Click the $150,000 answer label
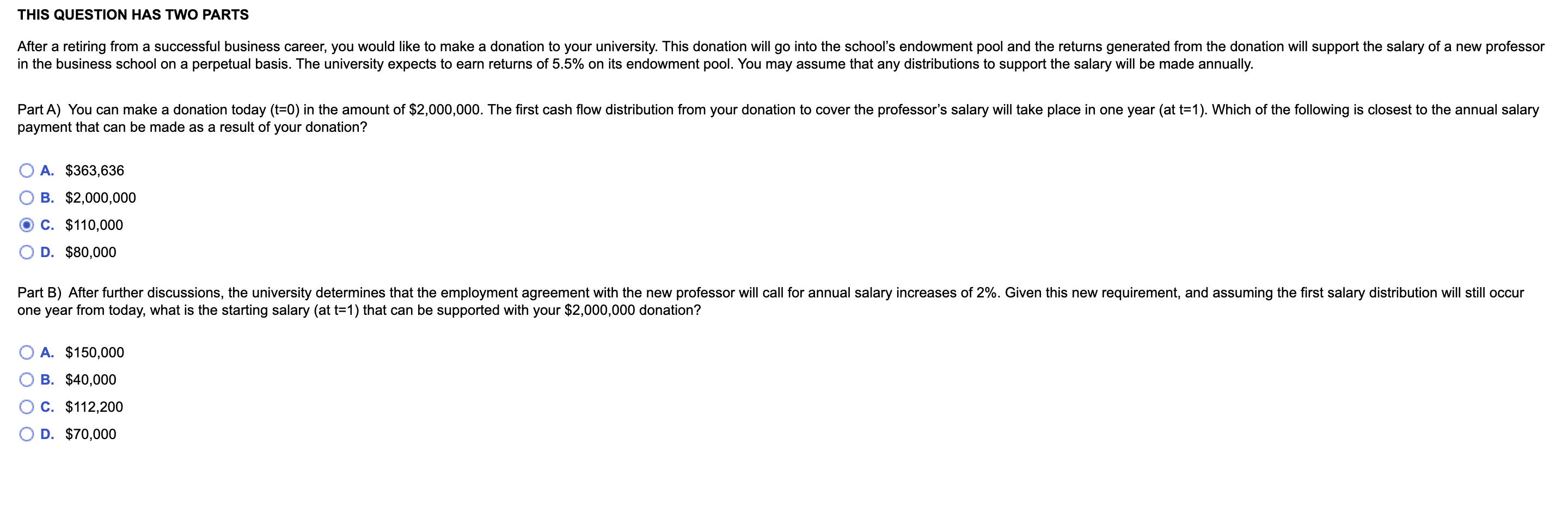The image size is (1568, 524). tap(94, 352)
